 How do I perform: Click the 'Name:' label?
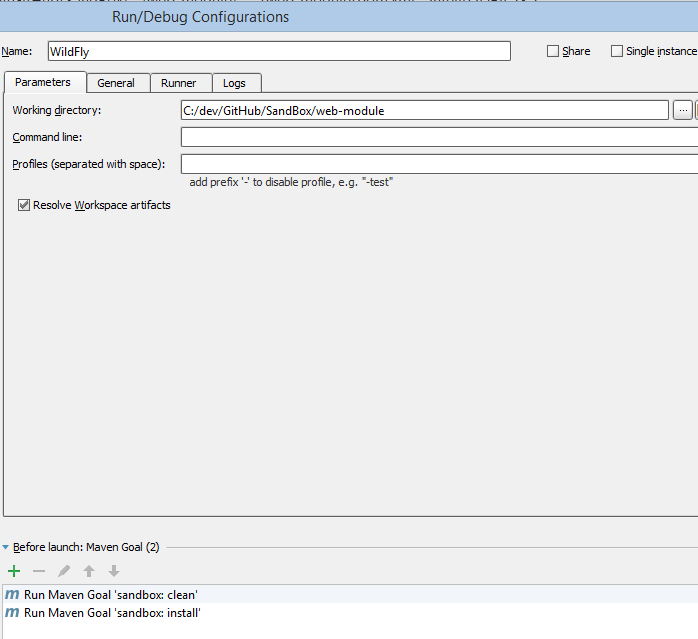tap(17, 51)
